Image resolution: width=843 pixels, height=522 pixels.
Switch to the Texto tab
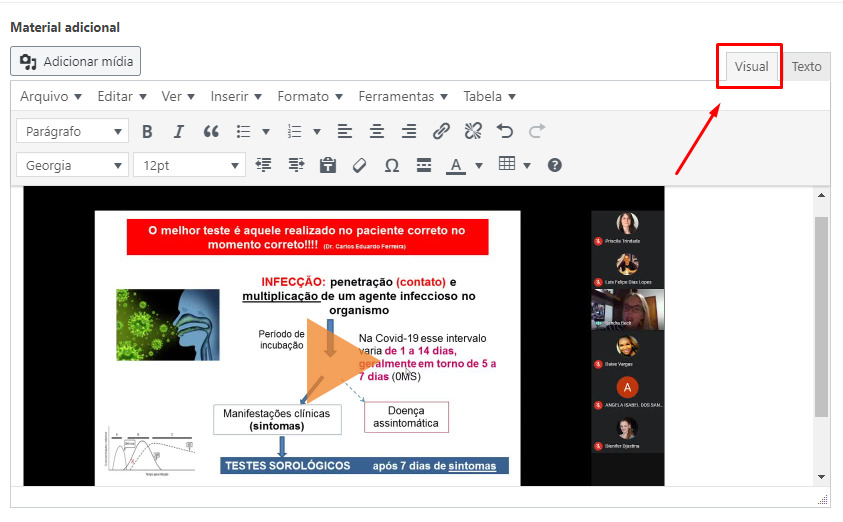(806, 67)
